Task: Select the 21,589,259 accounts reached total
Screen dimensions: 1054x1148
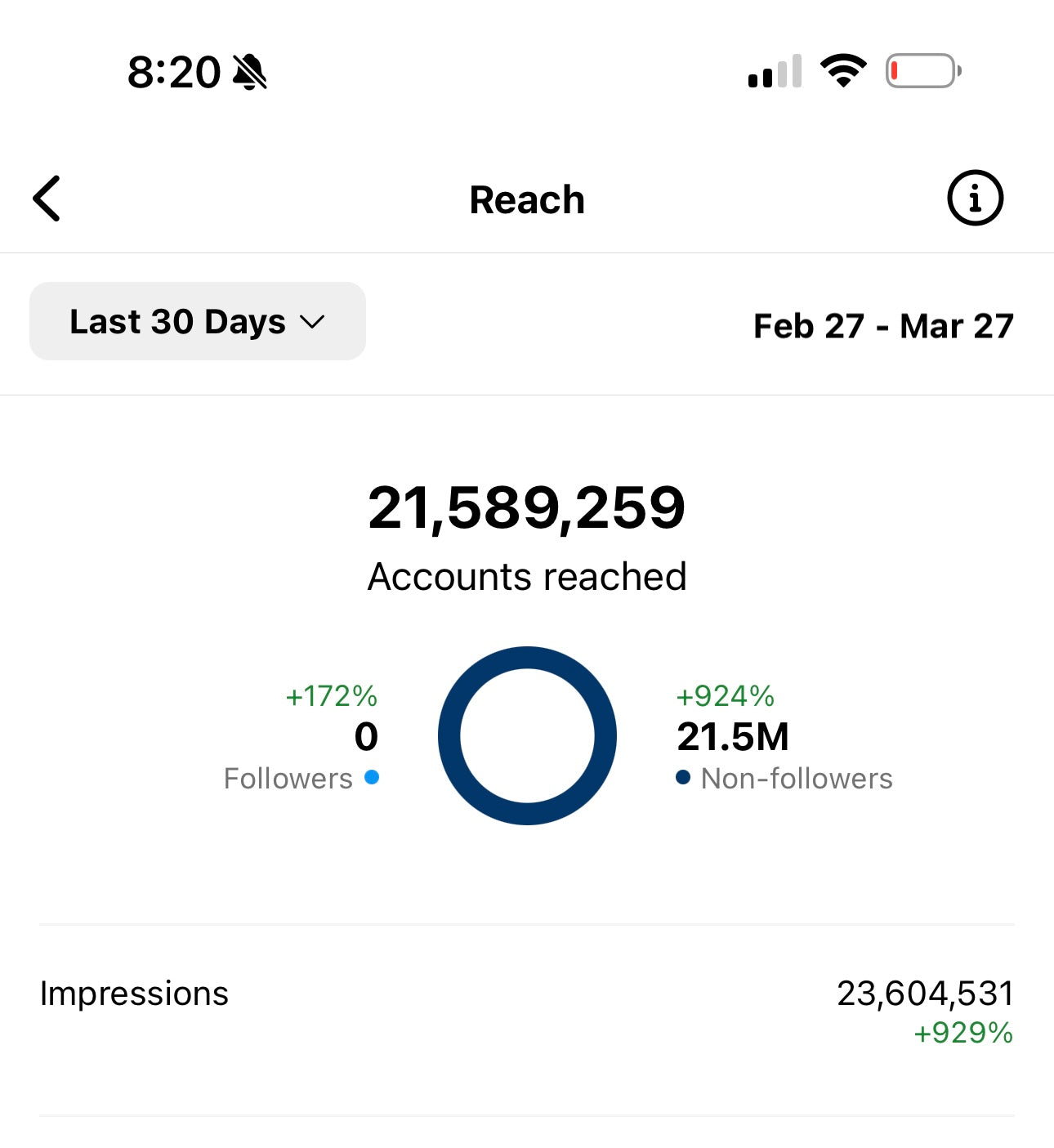Action: click(527, 508)
